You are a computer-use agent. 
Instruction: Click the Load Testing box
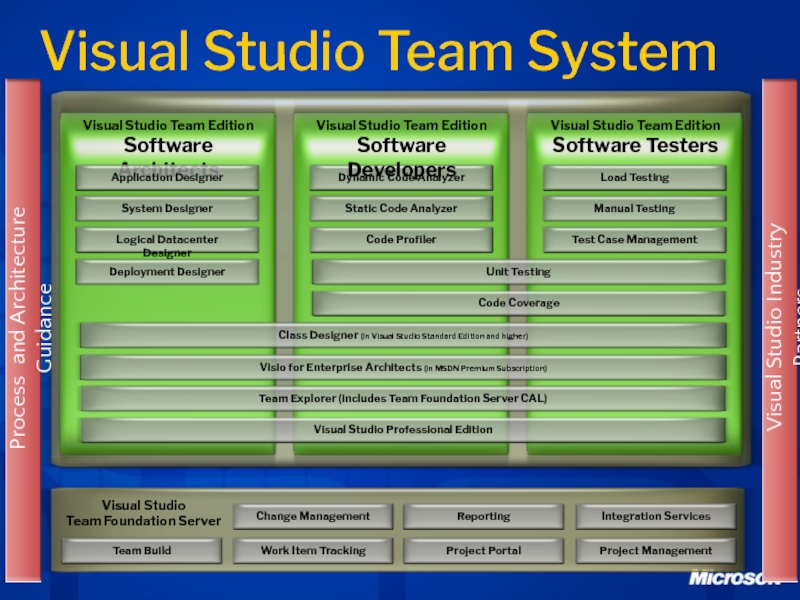click(x=634, y=178)
